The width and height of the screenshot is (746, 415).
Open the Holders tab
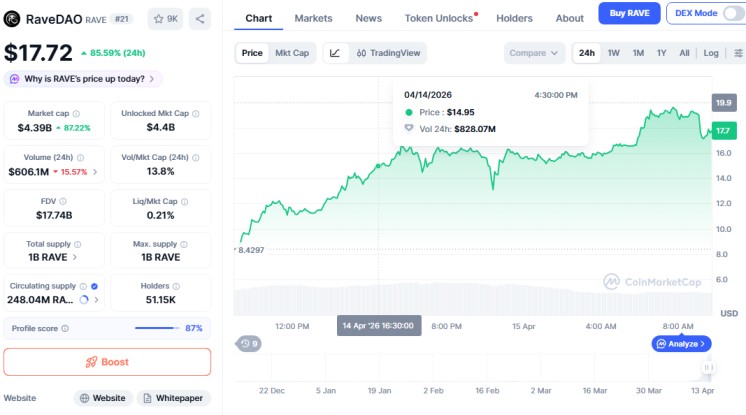[514, 19]
